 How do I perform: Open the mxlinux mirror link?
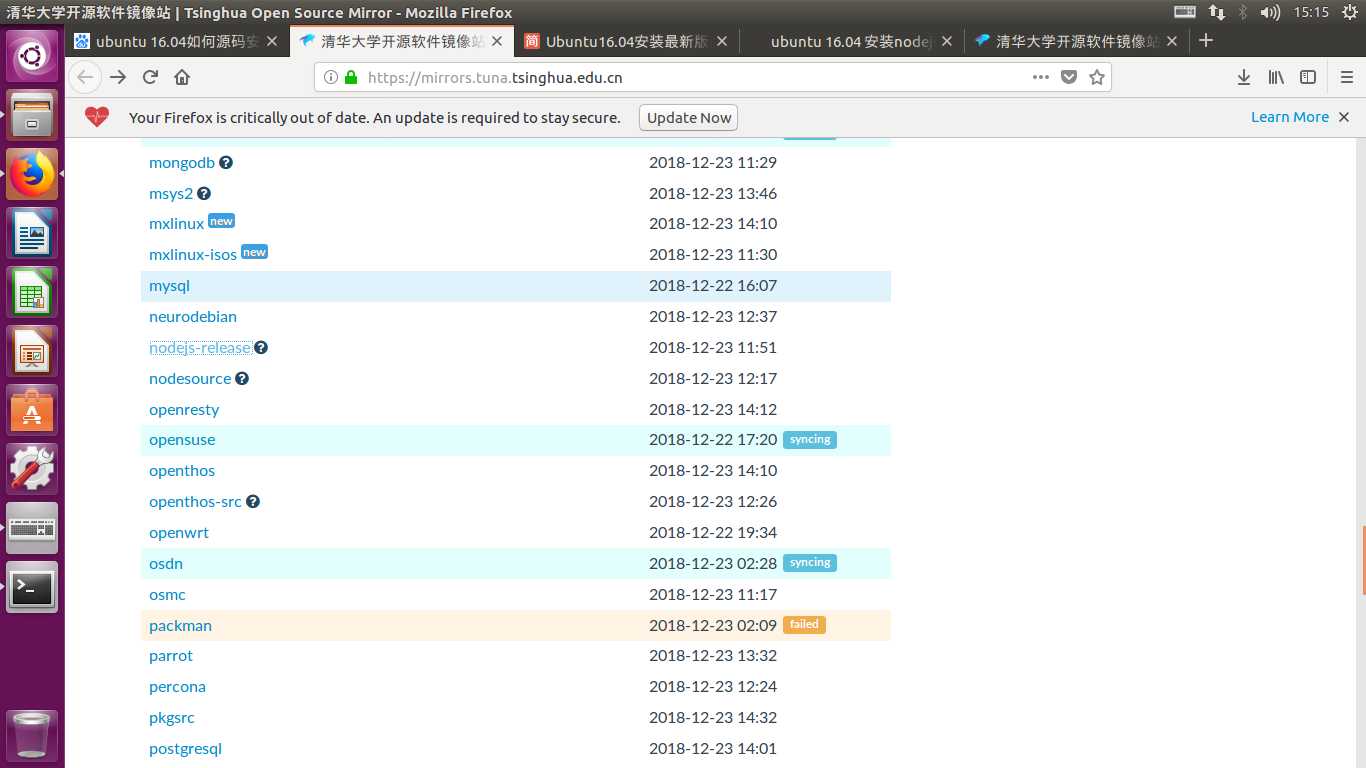click(x=176, y=224)
